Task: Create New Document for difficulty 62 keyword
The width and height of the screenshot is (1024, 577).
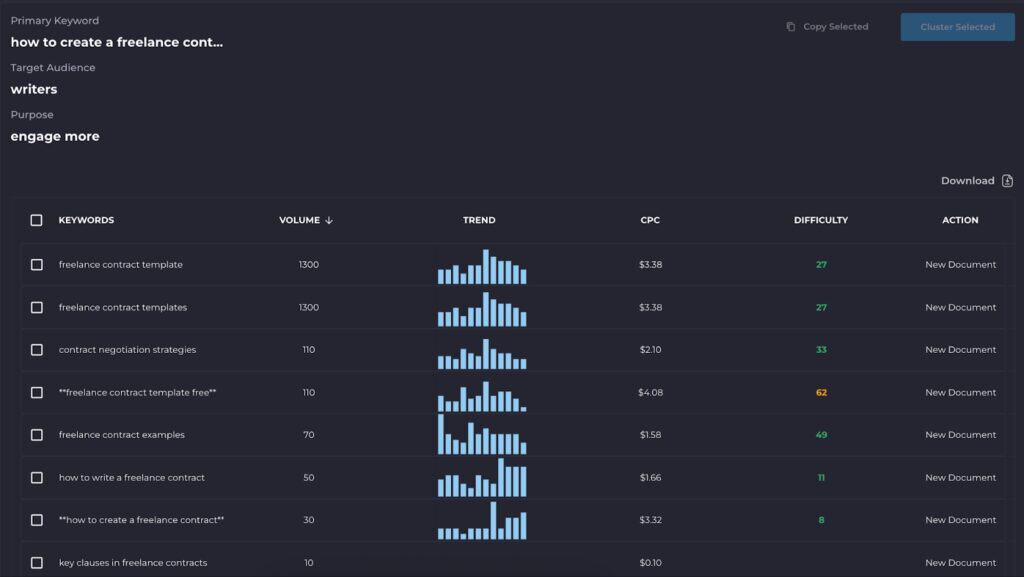Action: click(960, 393)
